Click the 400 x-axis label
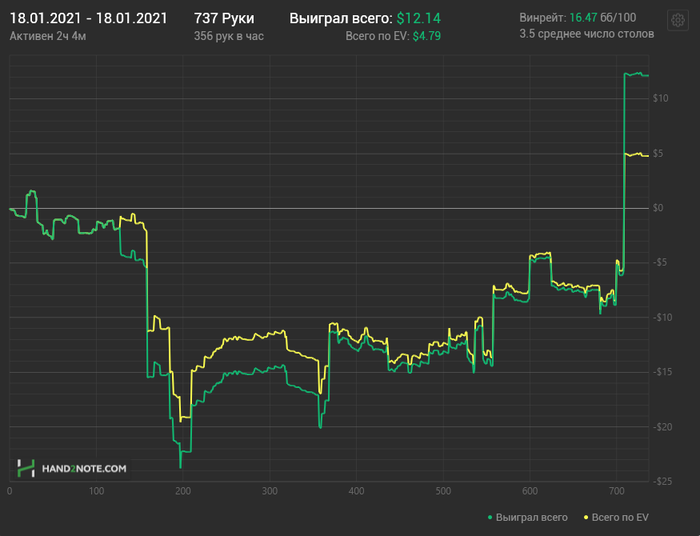This screenshot has width=700, height=536. pos(356,491)
